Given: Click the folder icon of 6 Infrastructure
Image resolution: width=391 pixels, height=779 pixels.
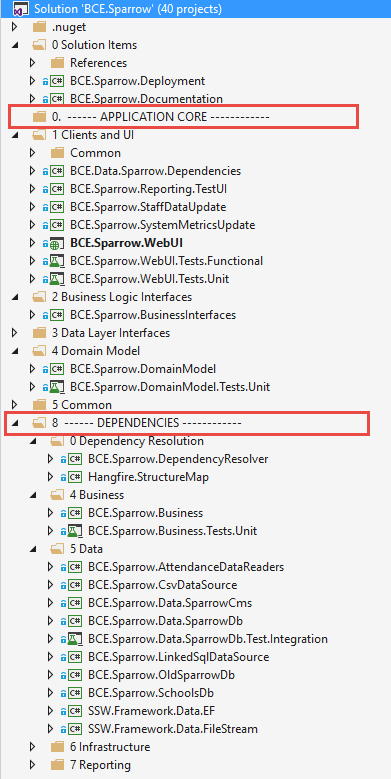Looking at the screenshot, I should click(58, 747).
